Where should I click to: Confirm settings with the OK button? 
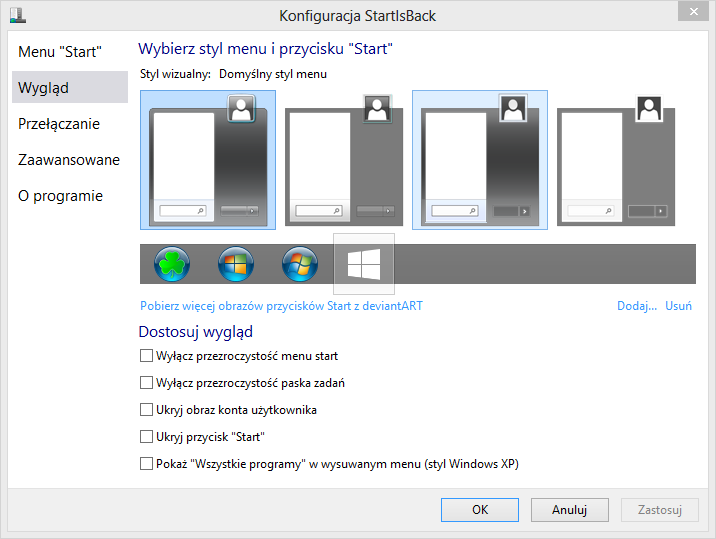point(480,510)
